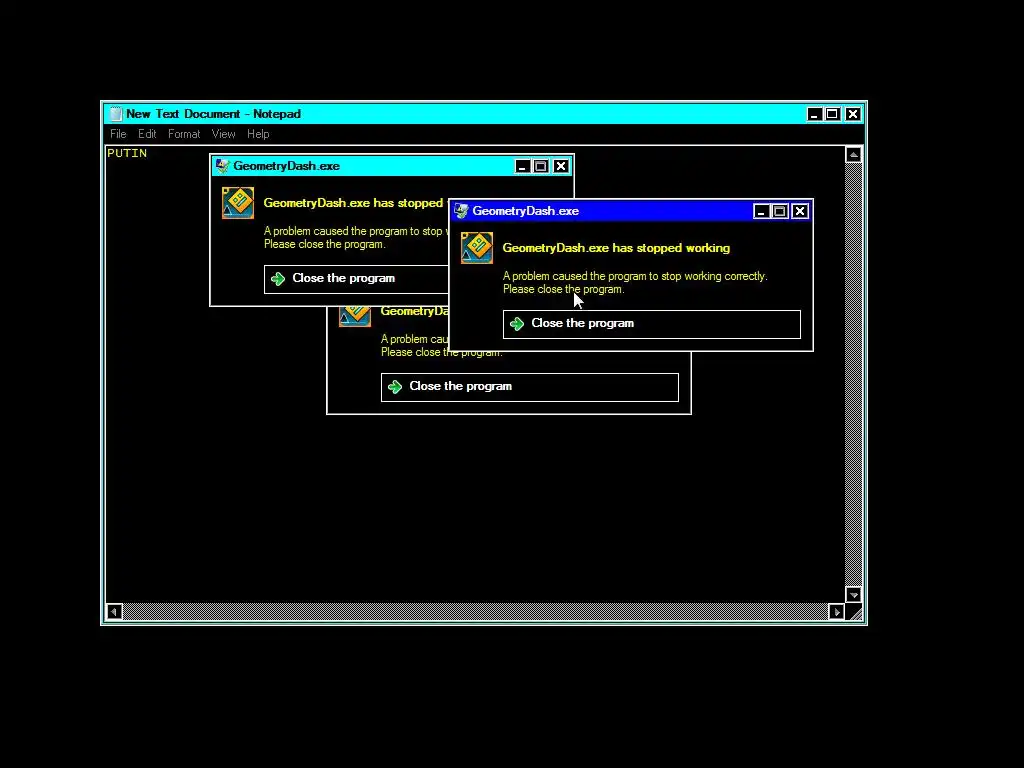The width and height of the screenshot is (1024, 768).
Task: Maximize the cyan-titled GeometryDash.exe dialog
Action: (x=541, y=167)
